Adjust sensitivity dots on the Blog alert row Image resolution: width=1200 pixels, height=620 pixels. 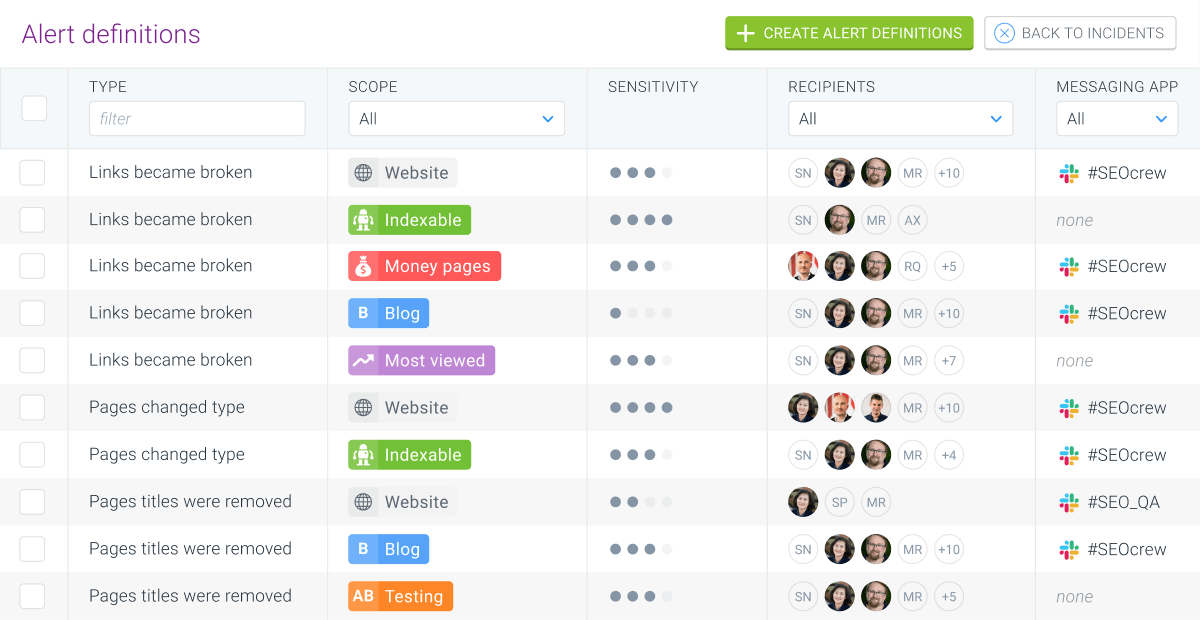click(639, 313)
